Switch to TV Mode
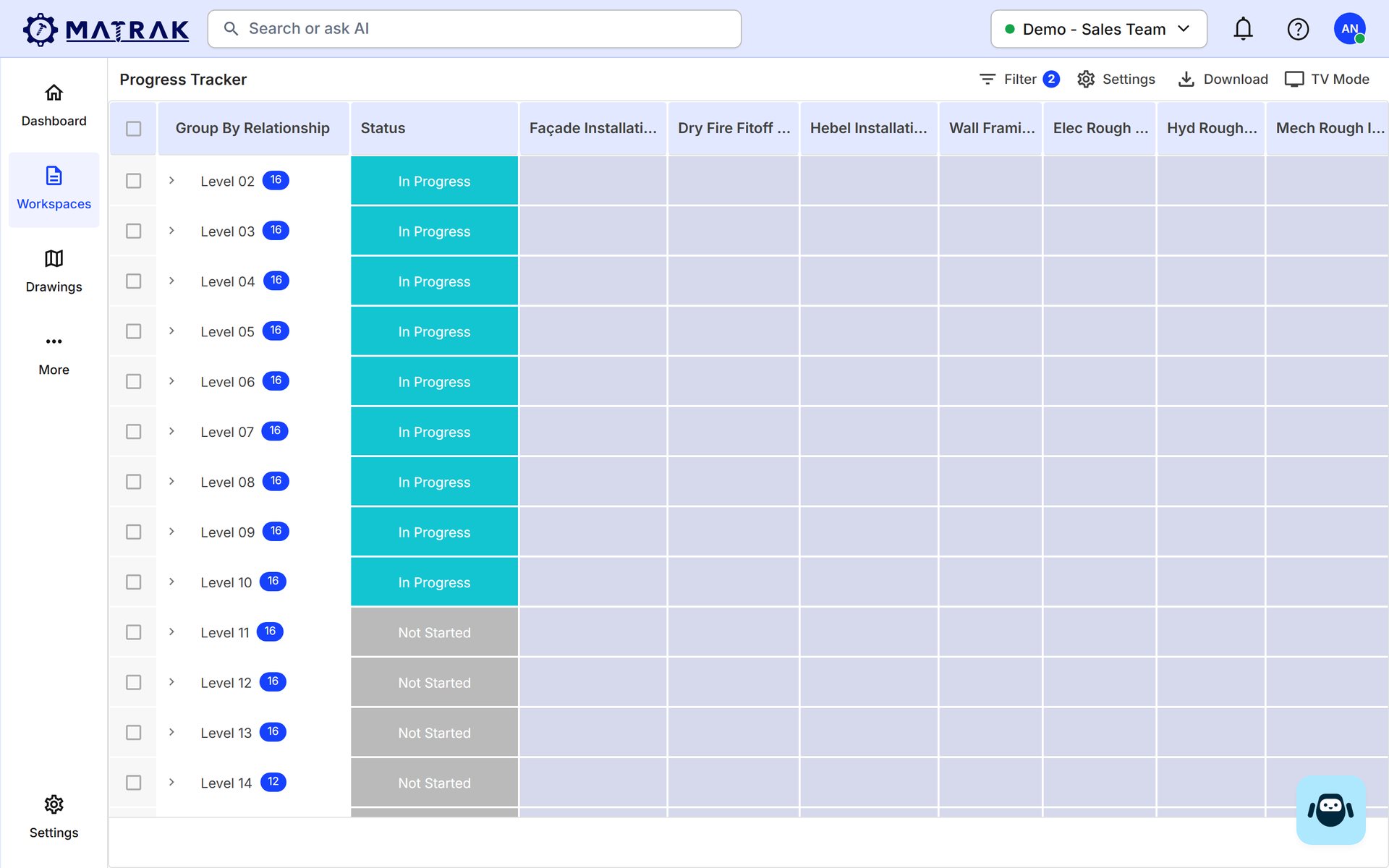1389x868 pixels. pyautogui.click(x=1327, y=79)
